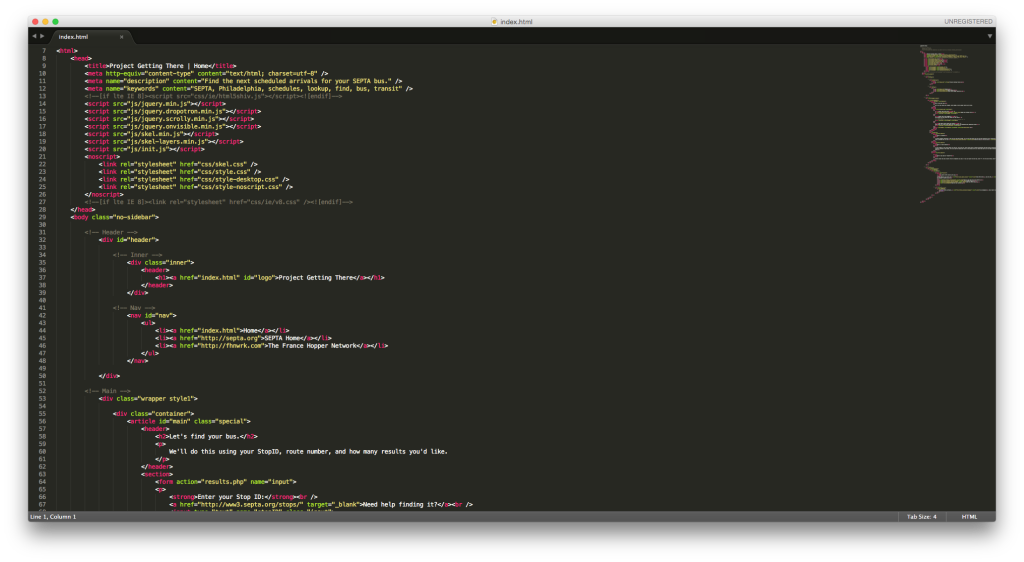Image resolution: width=1024 pixels, height=562 pixels.
Task: Click the file icon in the title bar
Action: [495, 21]
